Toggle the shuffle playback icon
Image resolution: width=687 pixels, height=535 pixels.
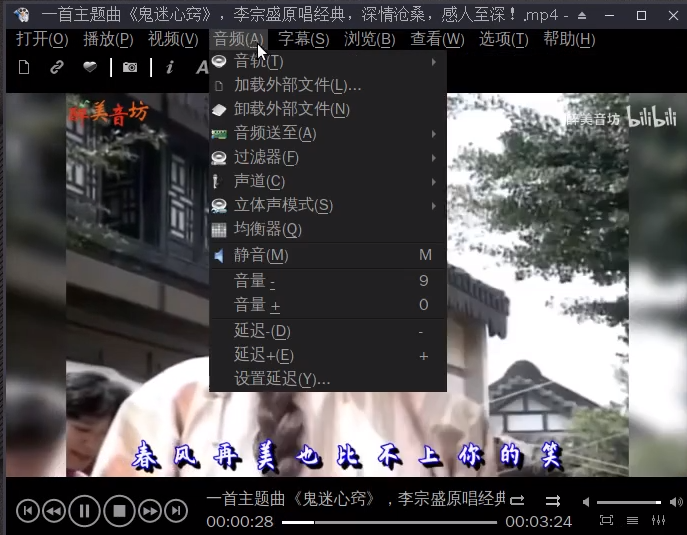[552, 500]
